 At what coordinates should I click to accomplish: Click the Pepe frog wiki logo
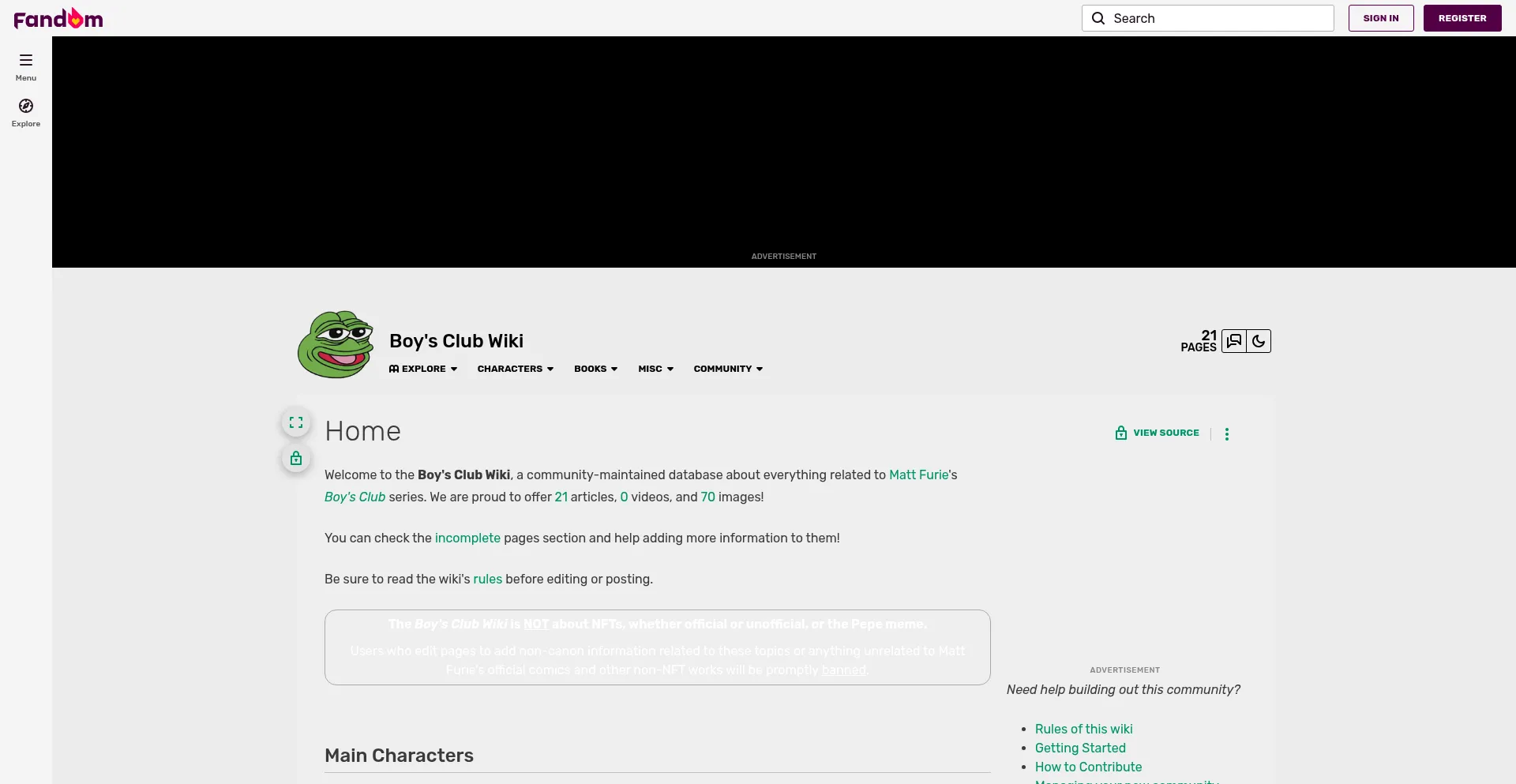coord(336,344)
